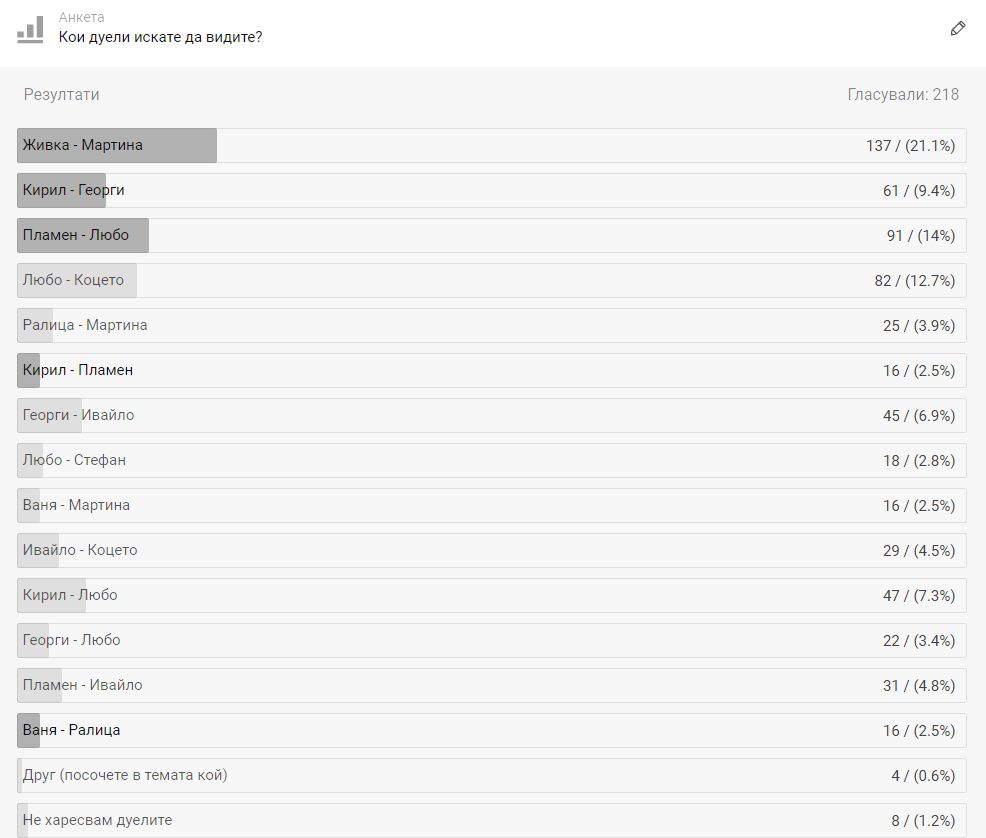Click the Георги - Ивайло poll row

pos(492,415)
